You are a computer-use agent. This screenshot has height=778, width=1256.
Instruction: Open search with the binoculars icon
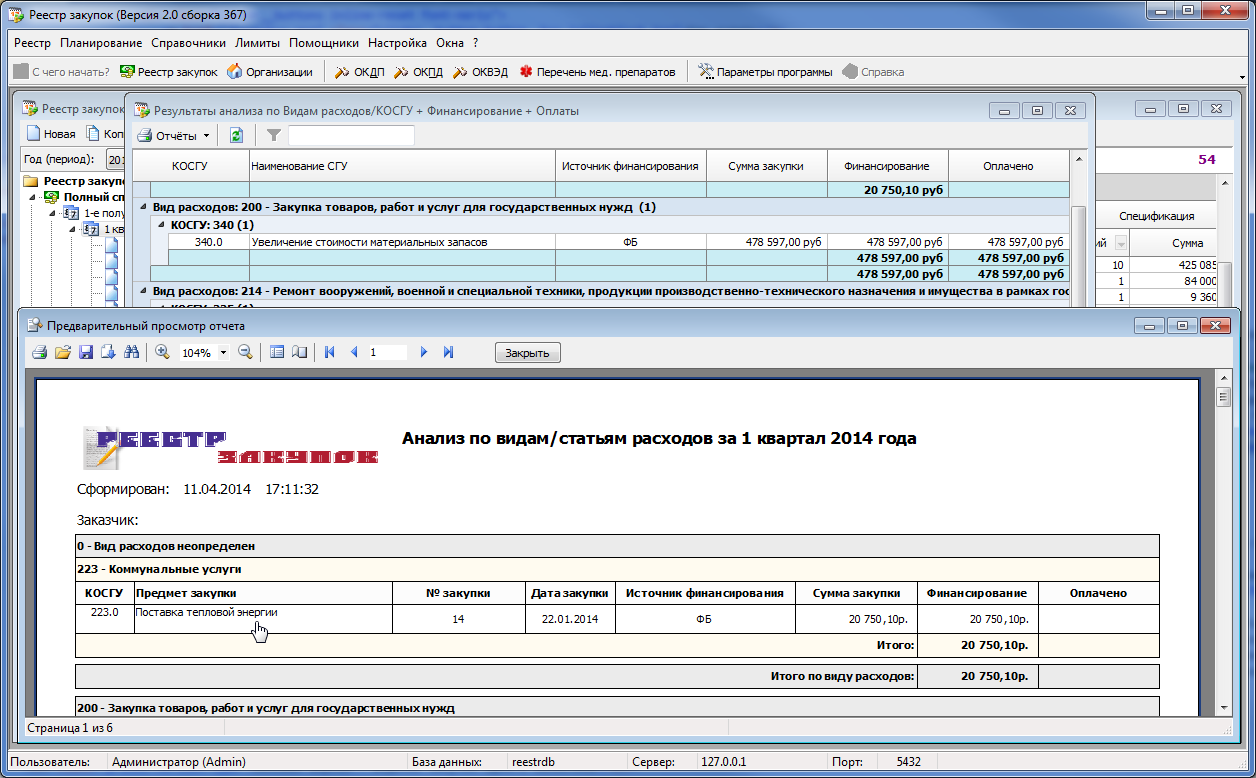point(130,352)
